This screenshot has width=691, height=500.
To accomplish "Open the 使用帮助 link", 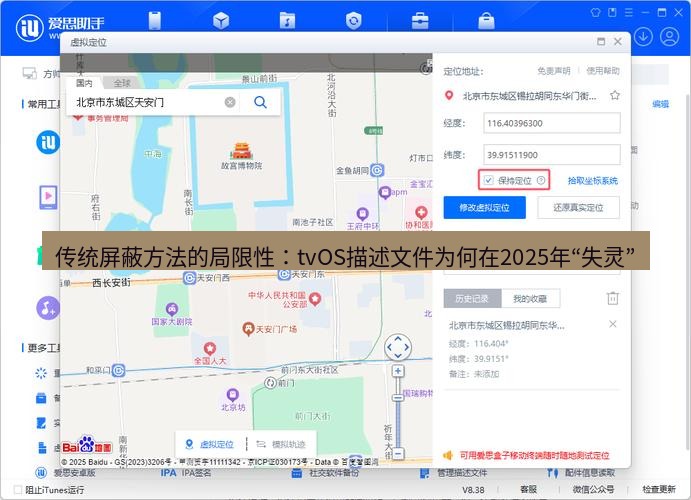I will click(x=603, y=70).
